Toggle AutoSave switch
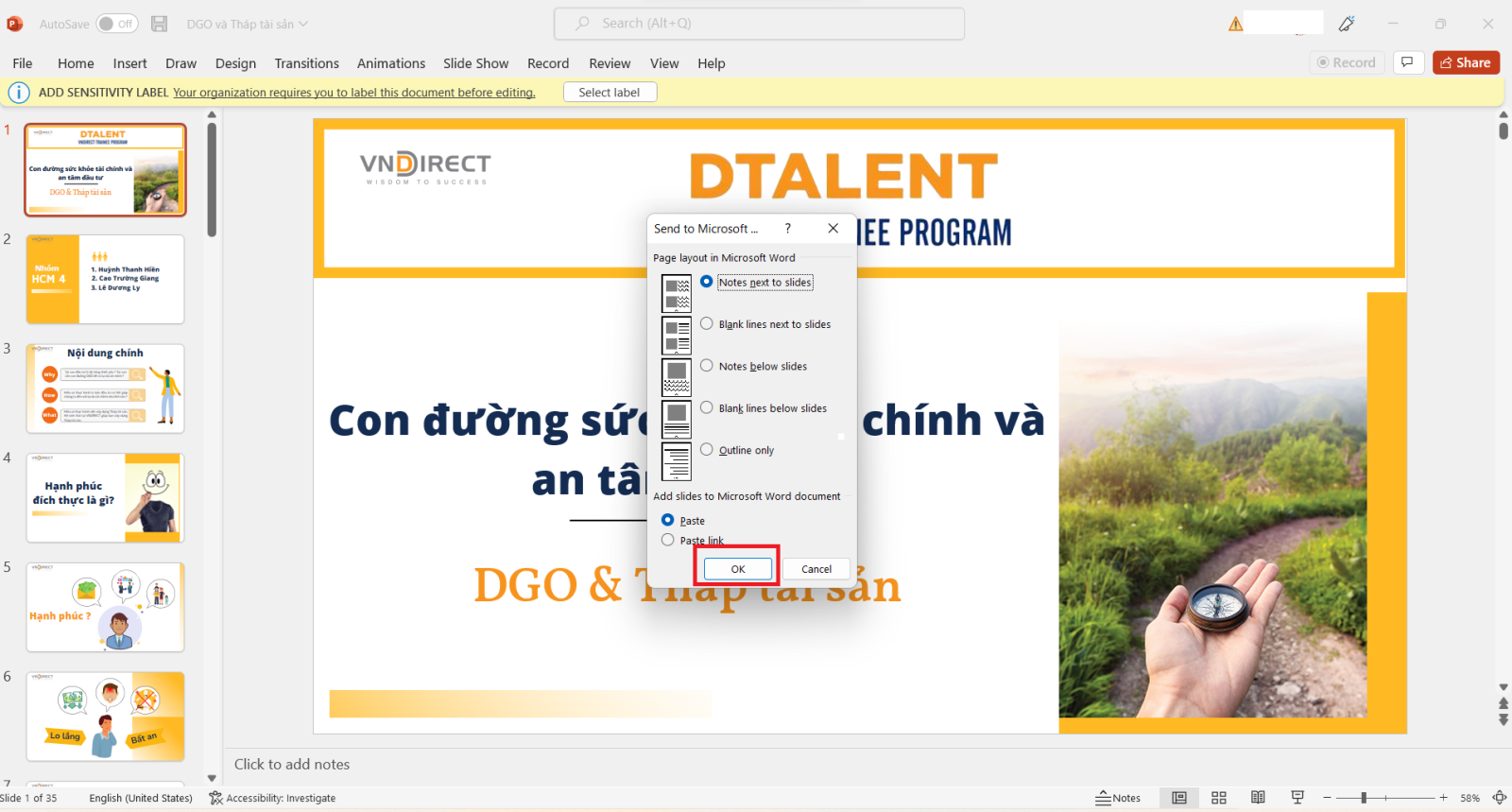This screenshot has height=812, width=1512. click(x=117, y=24)
